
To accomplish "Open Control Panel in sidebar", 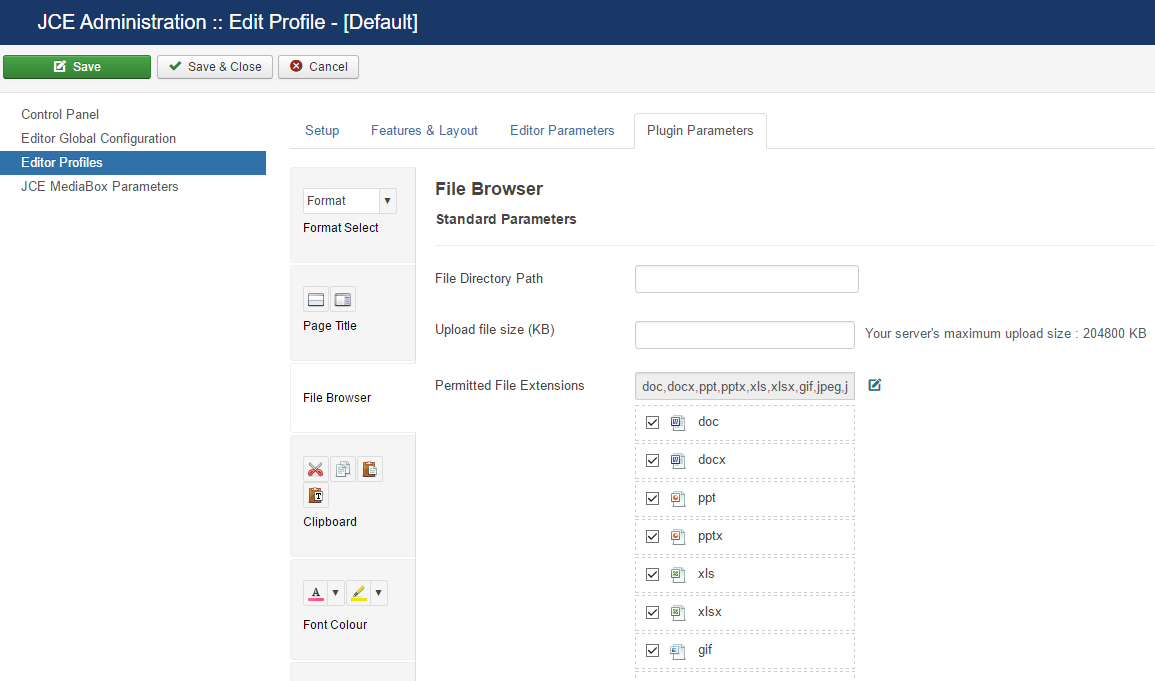I will click(x=60, y=114).
